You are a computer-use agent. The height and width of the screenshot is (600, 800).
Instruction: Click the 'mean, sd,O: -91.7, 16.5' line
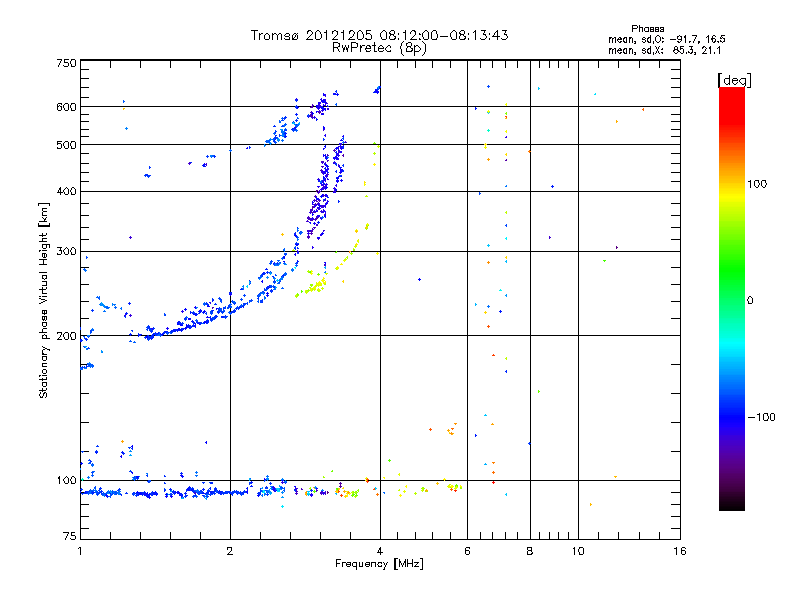coord(666,39)
